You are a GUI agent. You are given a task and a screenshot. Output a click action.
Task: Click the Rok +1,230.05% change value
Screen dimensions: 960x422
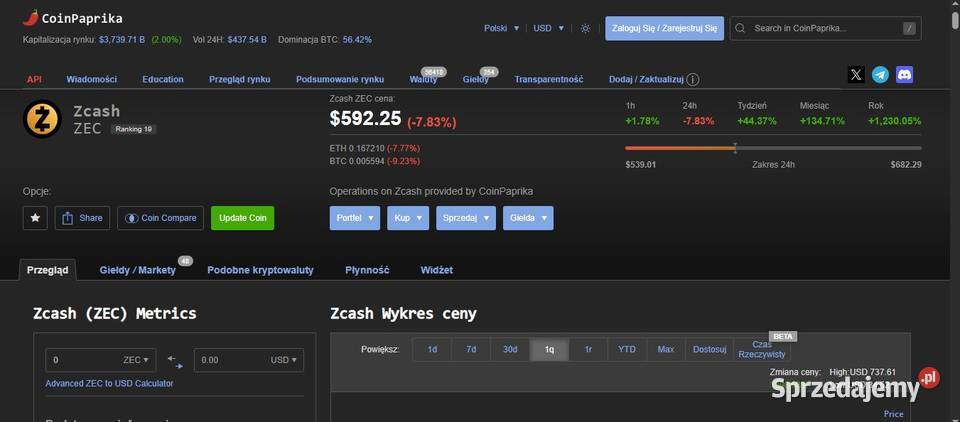[x=894, y=121]
